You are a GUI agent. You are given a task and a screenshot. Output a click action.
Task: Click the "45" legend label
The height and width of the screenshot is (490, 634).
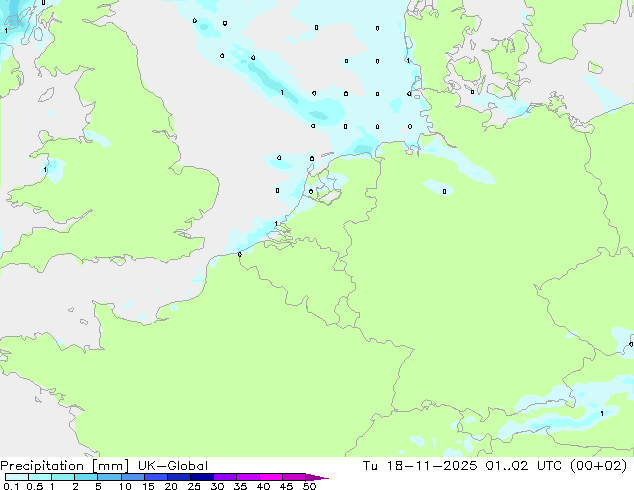click(286, 486)
